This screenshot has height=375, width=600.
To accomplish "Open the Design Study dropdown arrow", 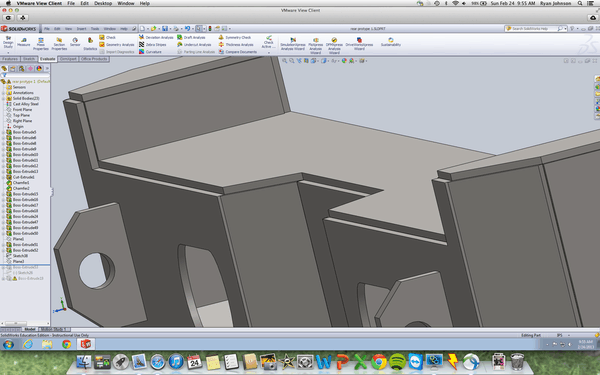I will click(x=8, y=52).
